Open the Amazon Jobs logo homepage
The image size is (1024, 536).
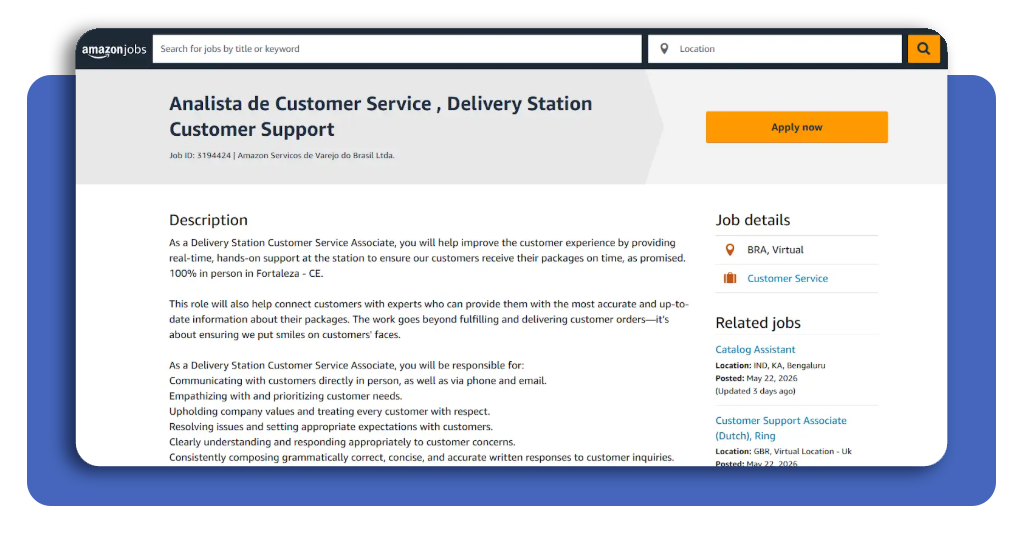(x=114, y=50)
